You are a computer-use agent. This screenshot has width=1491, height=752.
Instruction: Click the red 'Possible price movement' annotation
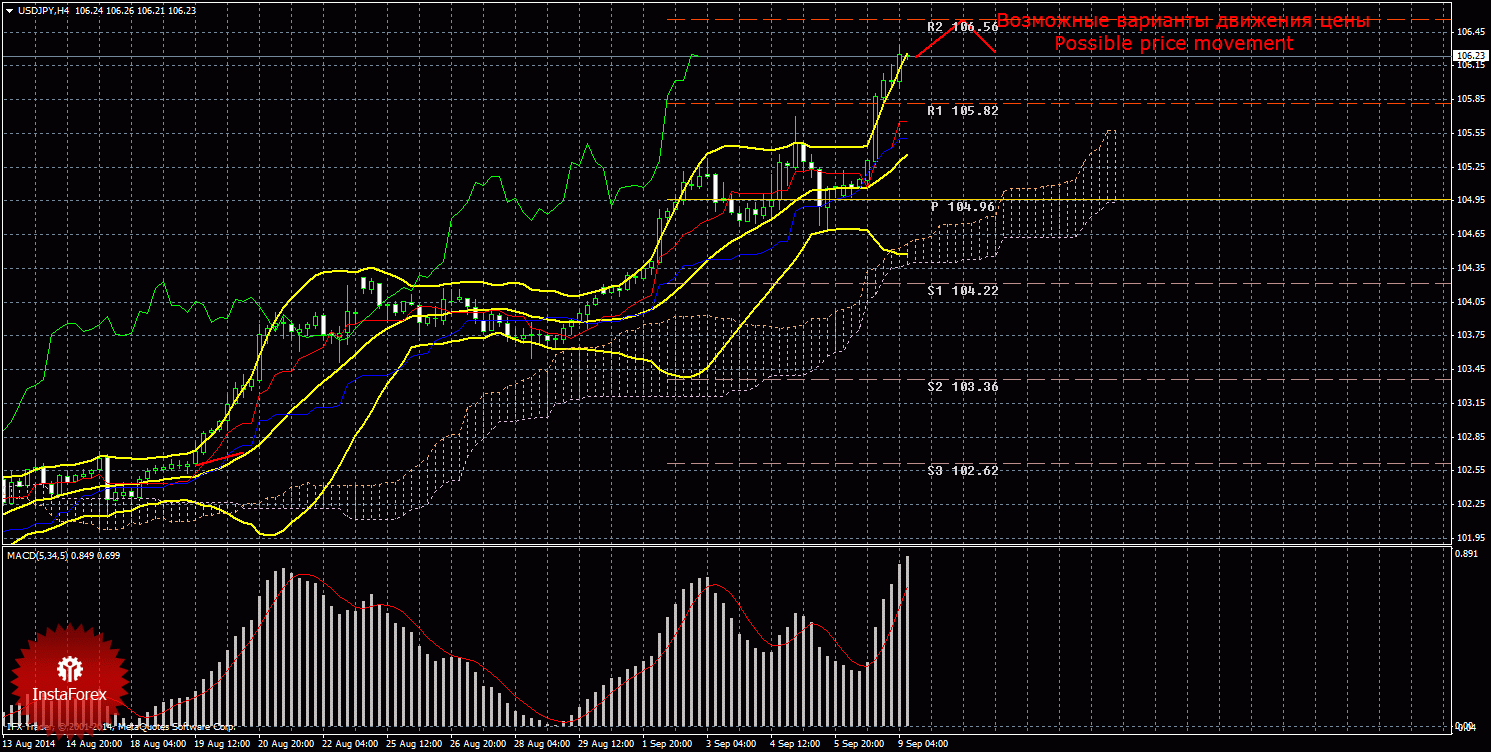tap(1173, 44)
